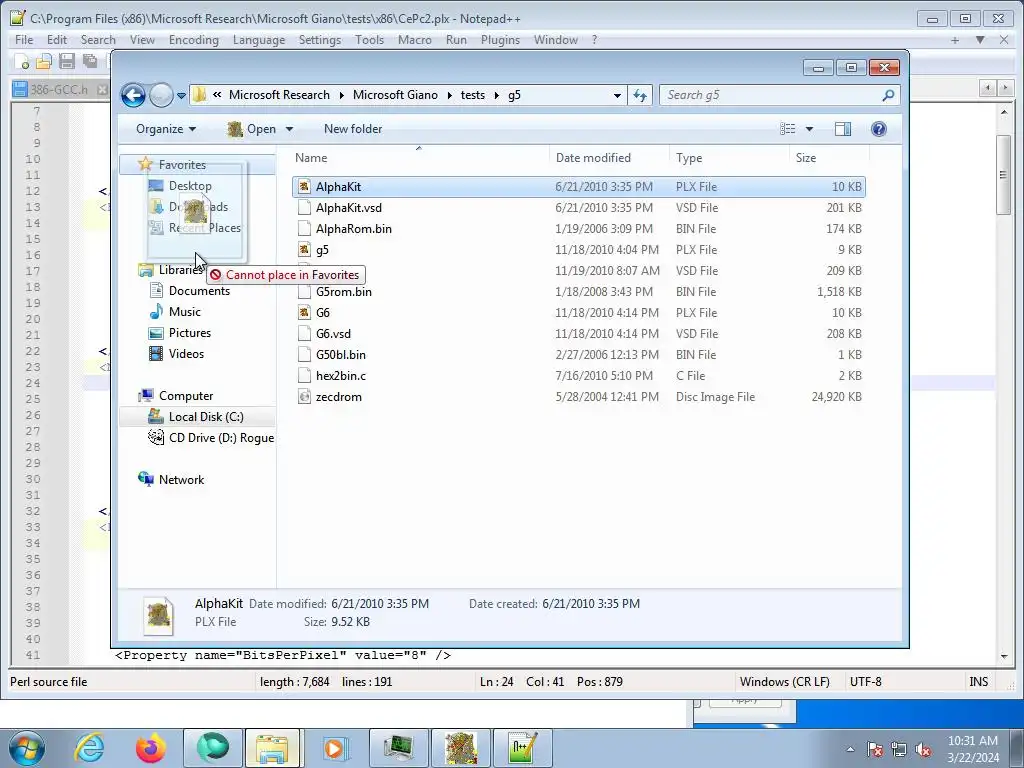1024x768 pixels.
Task: Open the Windows Start button
Action: (27, 748)
